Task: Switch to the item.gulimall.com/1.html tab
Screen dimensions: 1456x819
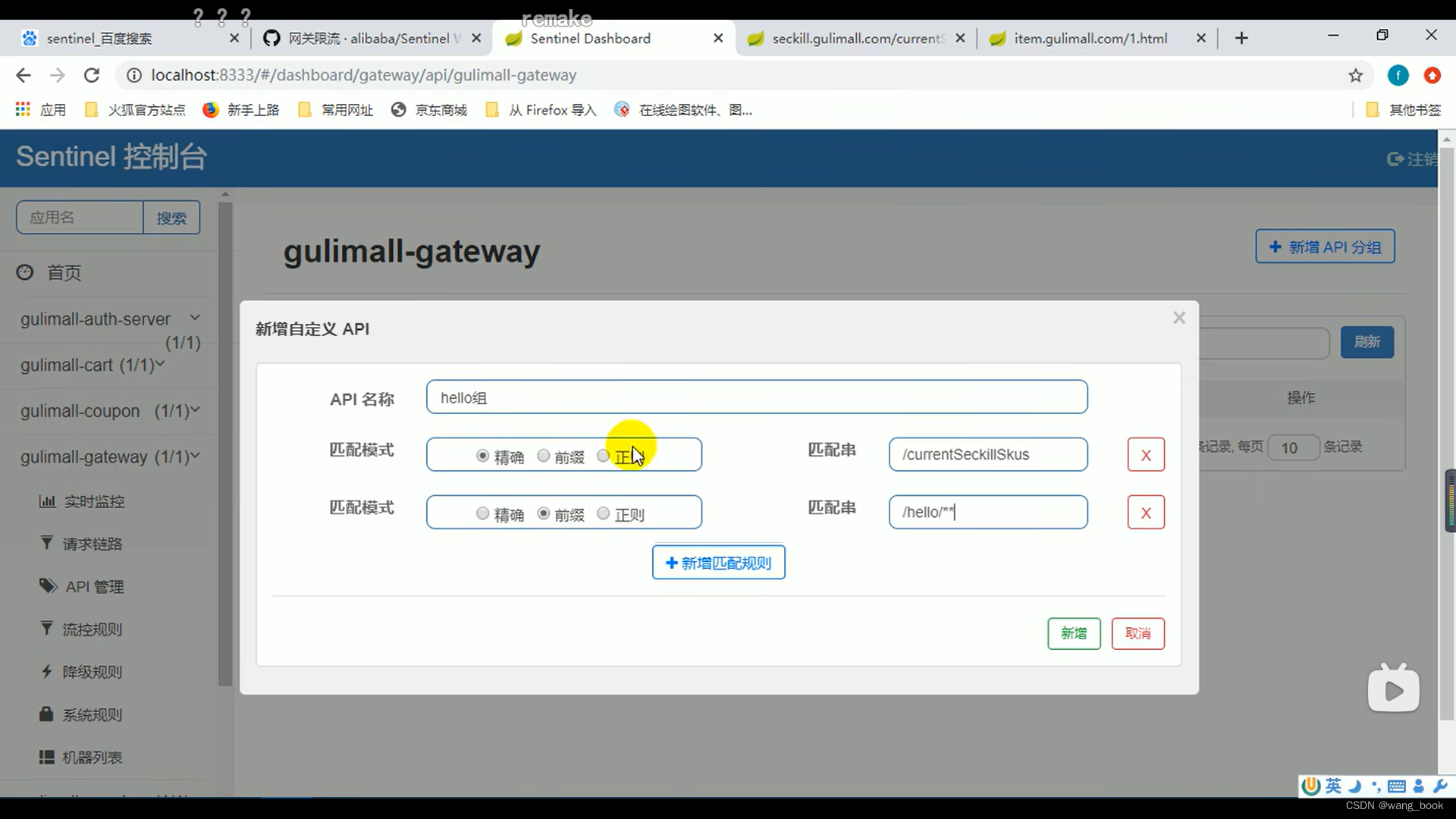Action: click(x=1090, y=38)
